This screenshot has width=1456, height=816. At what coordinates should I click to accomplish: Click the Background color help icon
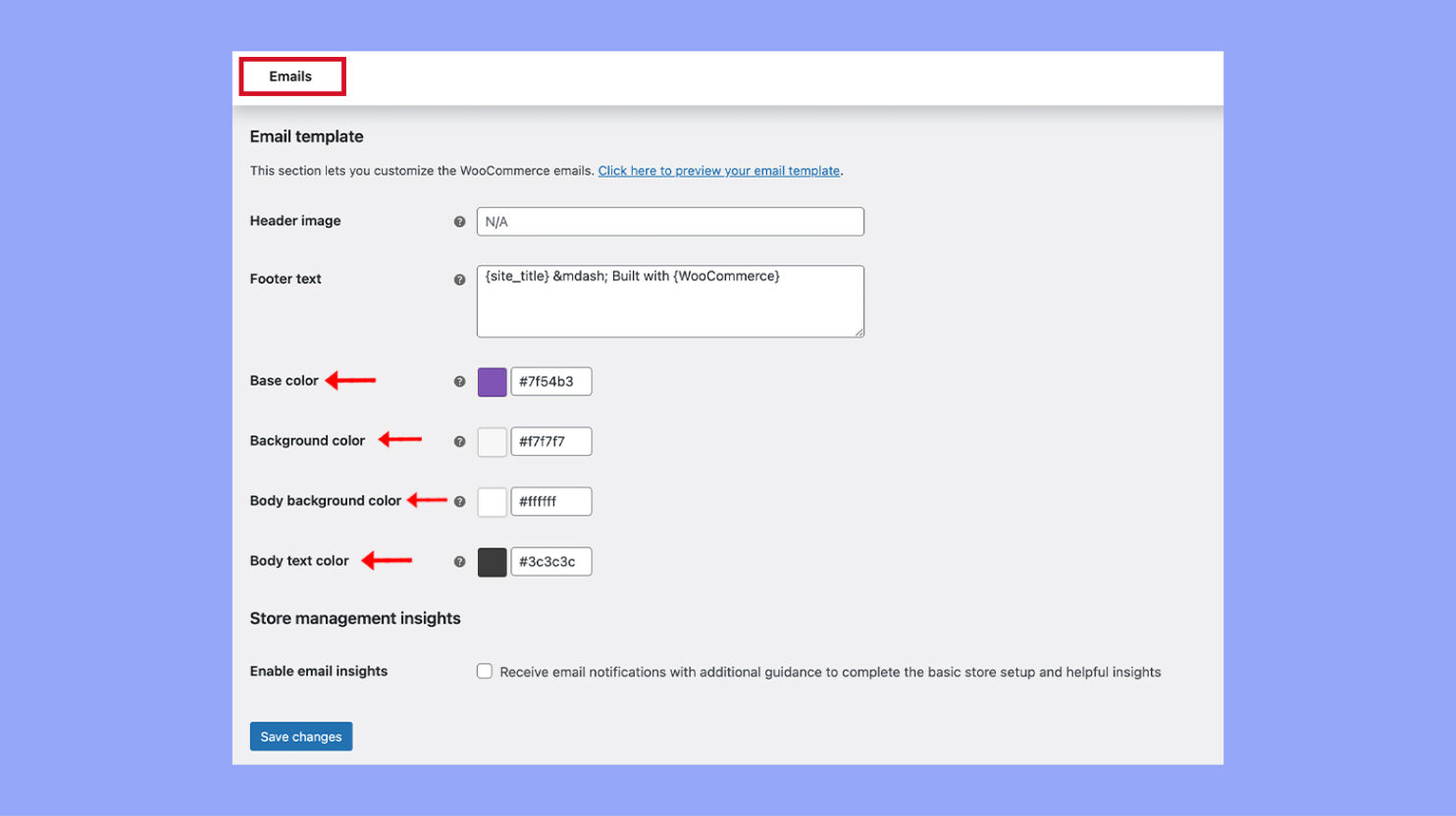pos(459,441)
